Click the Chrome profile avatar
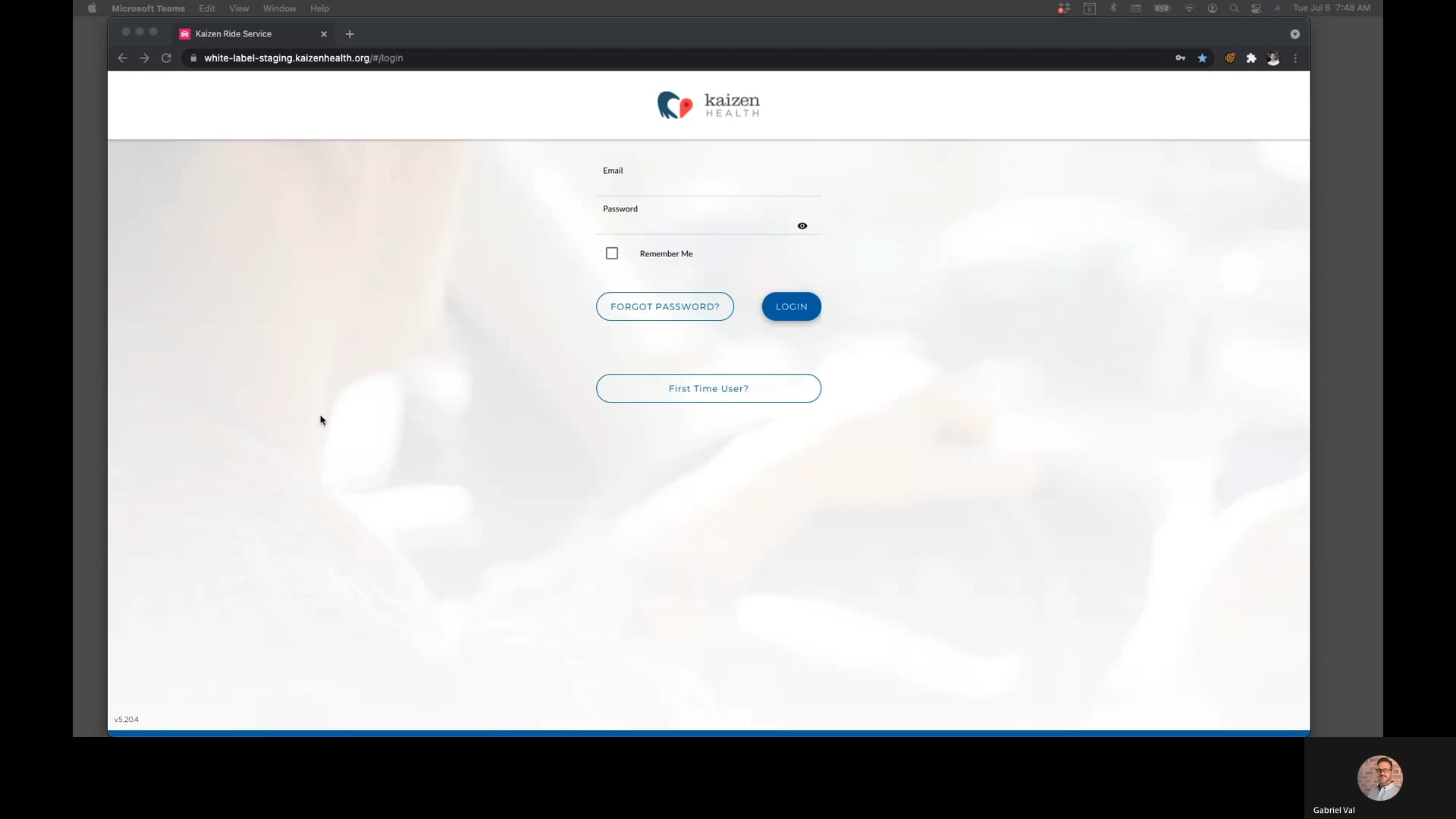This screenshot has width=1456, height=819. pos(1273,58)
